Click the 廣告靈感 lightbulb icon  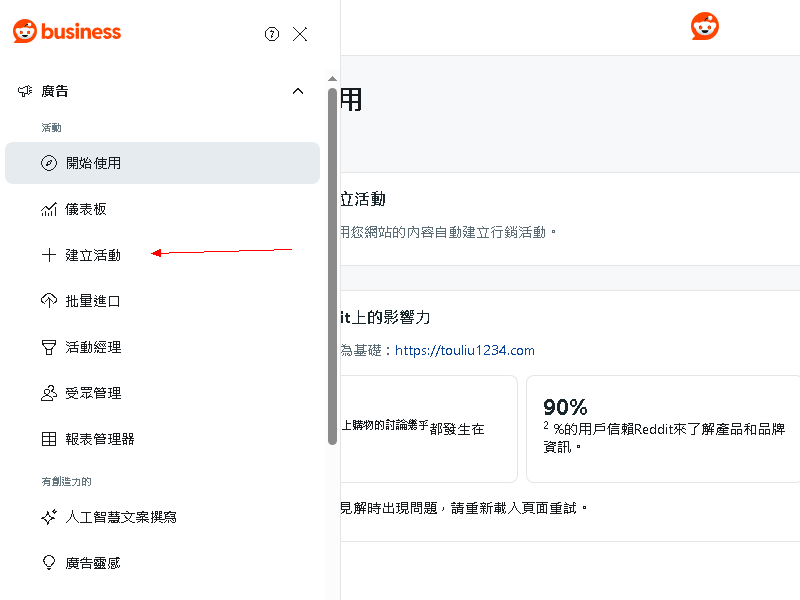click(x=49, y=562)
